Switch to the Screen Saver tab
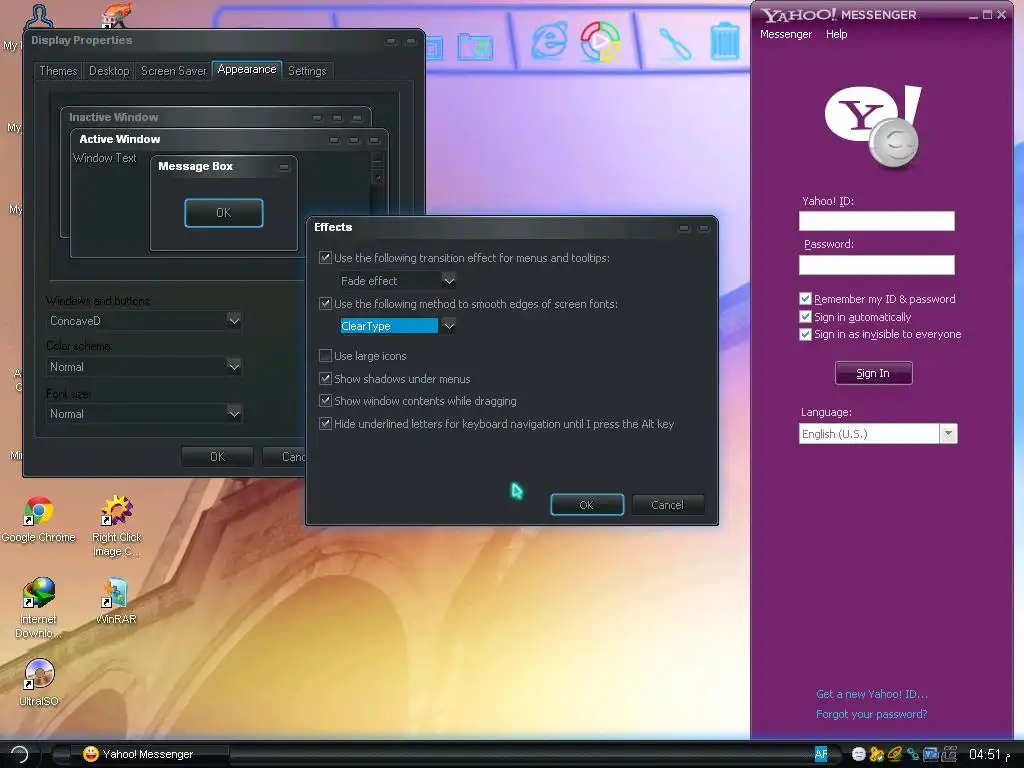The height and width of the screenshot is (768, 1024). click(x=173, y=71)
